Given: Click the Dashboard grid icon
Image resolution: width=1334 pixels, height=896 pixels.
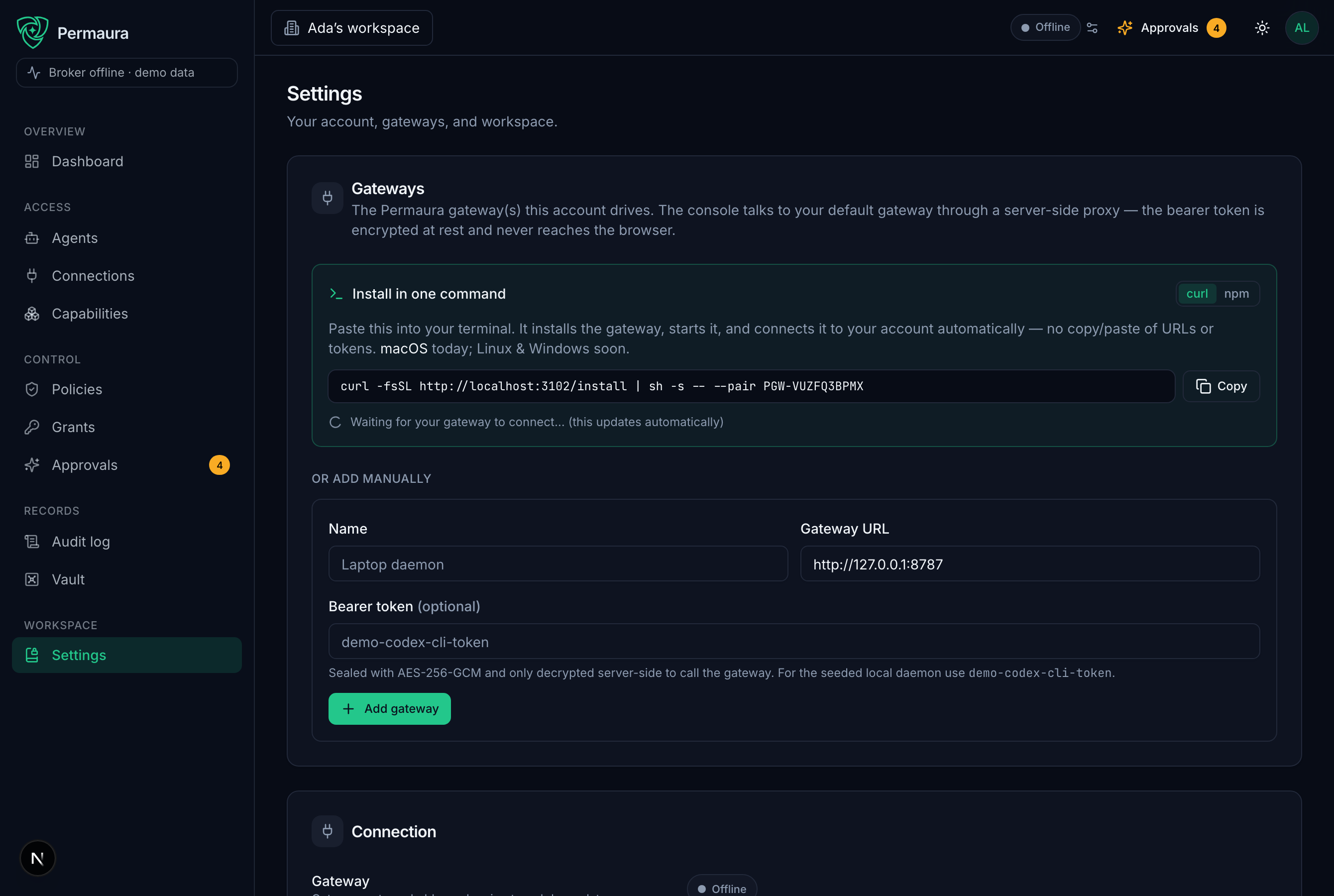Looking at the screenshot, I should (32, 162).
